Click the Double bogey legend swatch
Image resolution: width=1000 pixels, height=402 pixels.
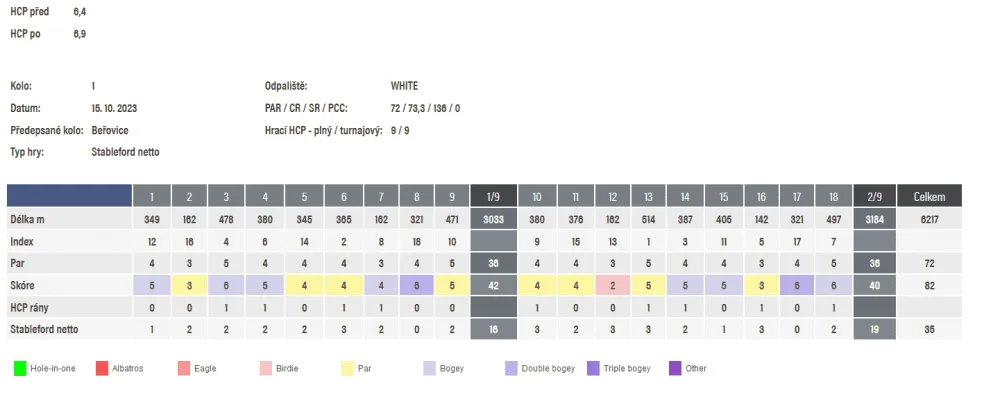coord(511,368)
